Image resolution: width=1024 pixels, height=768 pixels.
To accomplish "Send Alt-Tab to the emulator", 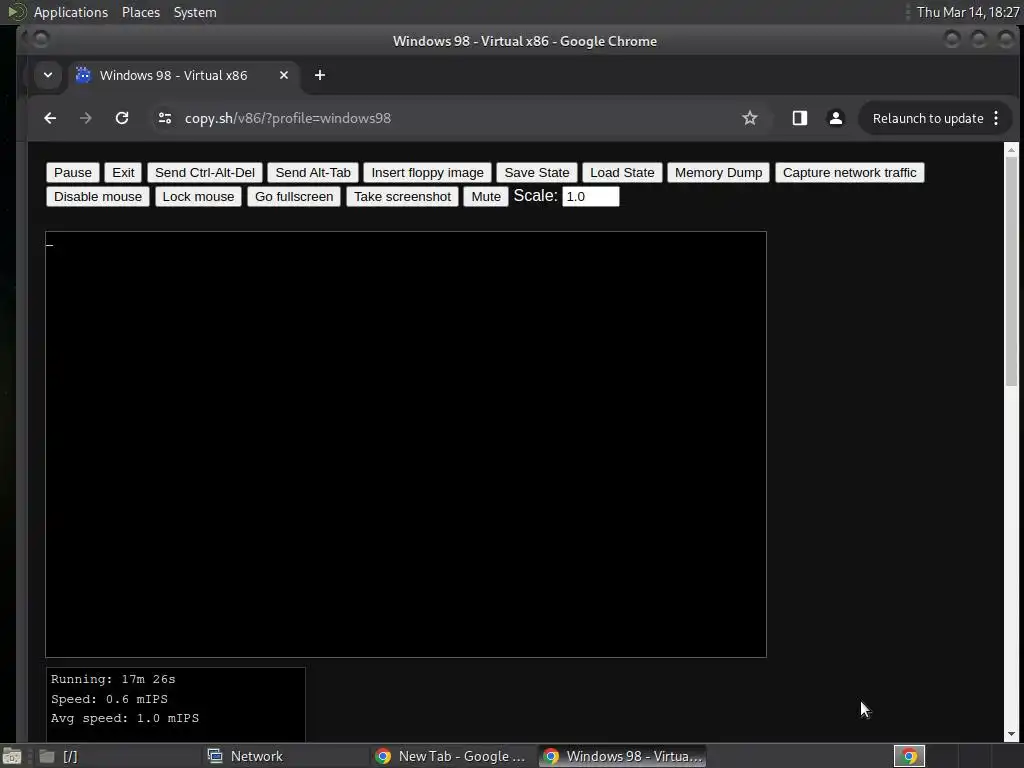I will click(x=313, y=172).
